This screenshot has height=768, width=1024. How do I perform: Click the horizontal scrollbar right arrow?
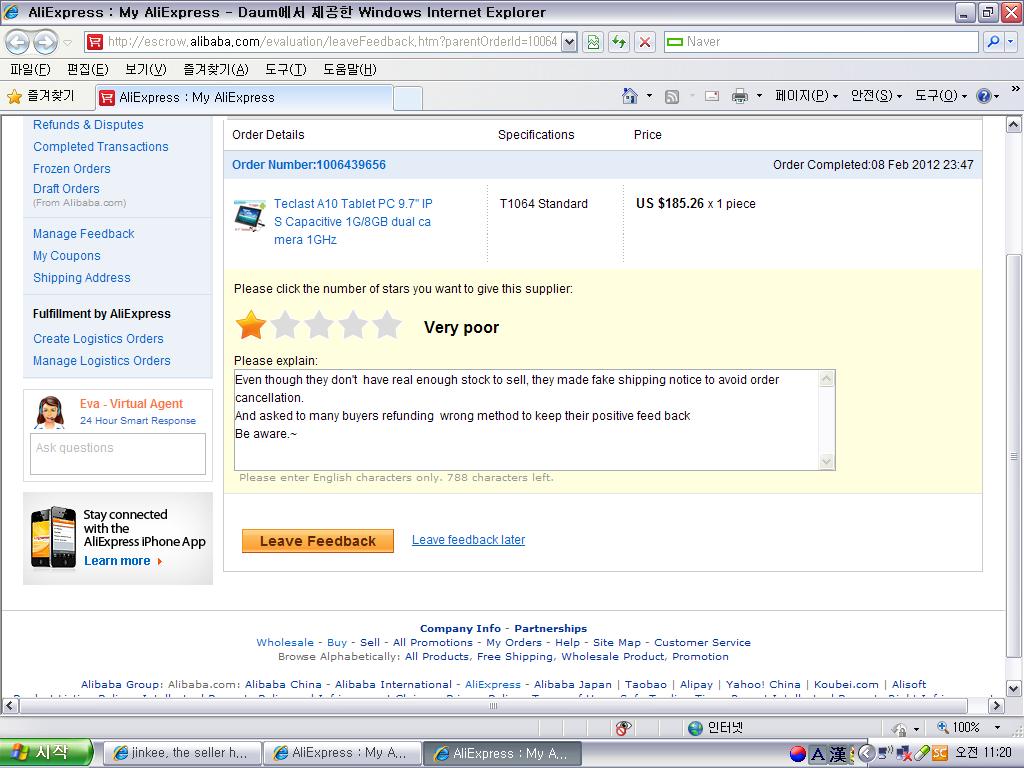(996, 705)
